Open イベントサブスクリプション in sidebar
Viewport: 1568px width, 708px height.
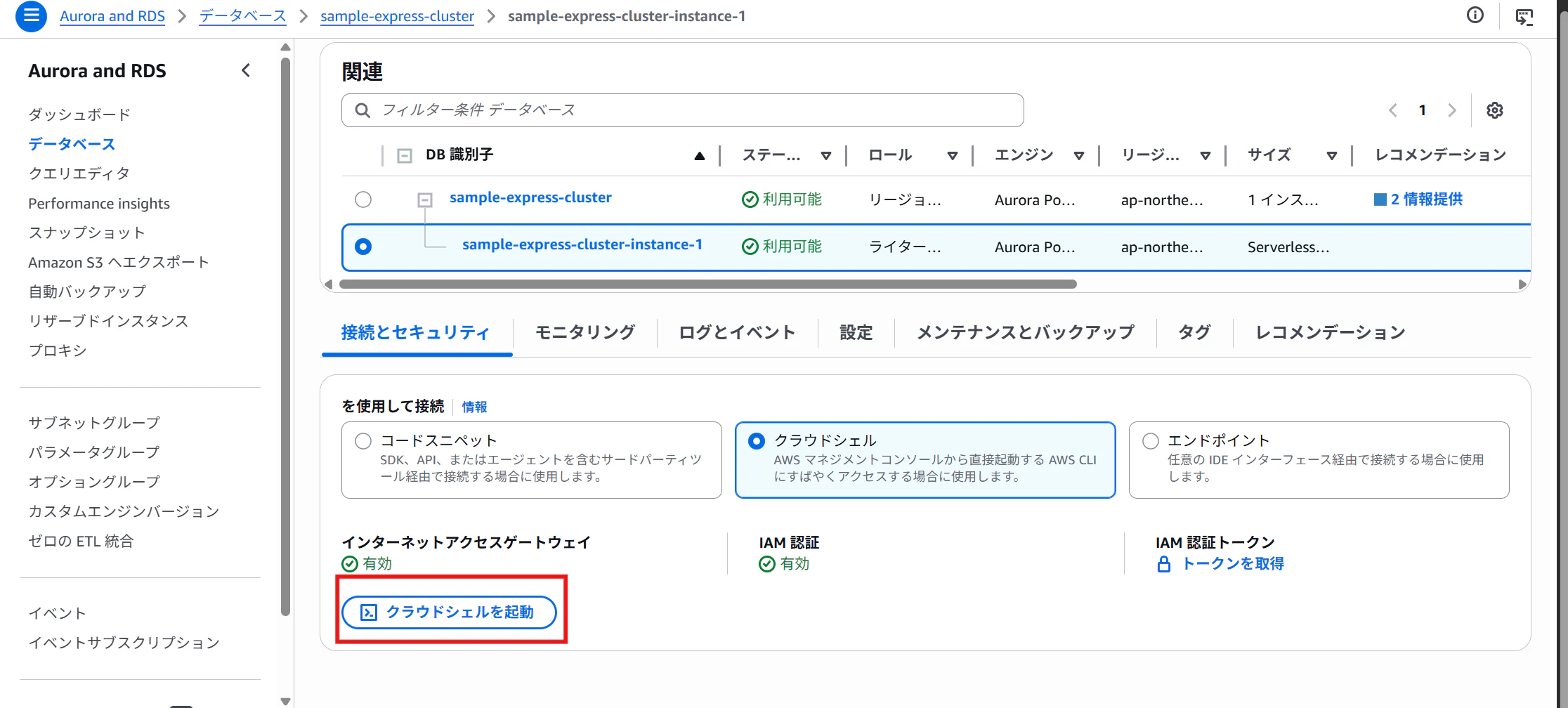pos(124,643)
